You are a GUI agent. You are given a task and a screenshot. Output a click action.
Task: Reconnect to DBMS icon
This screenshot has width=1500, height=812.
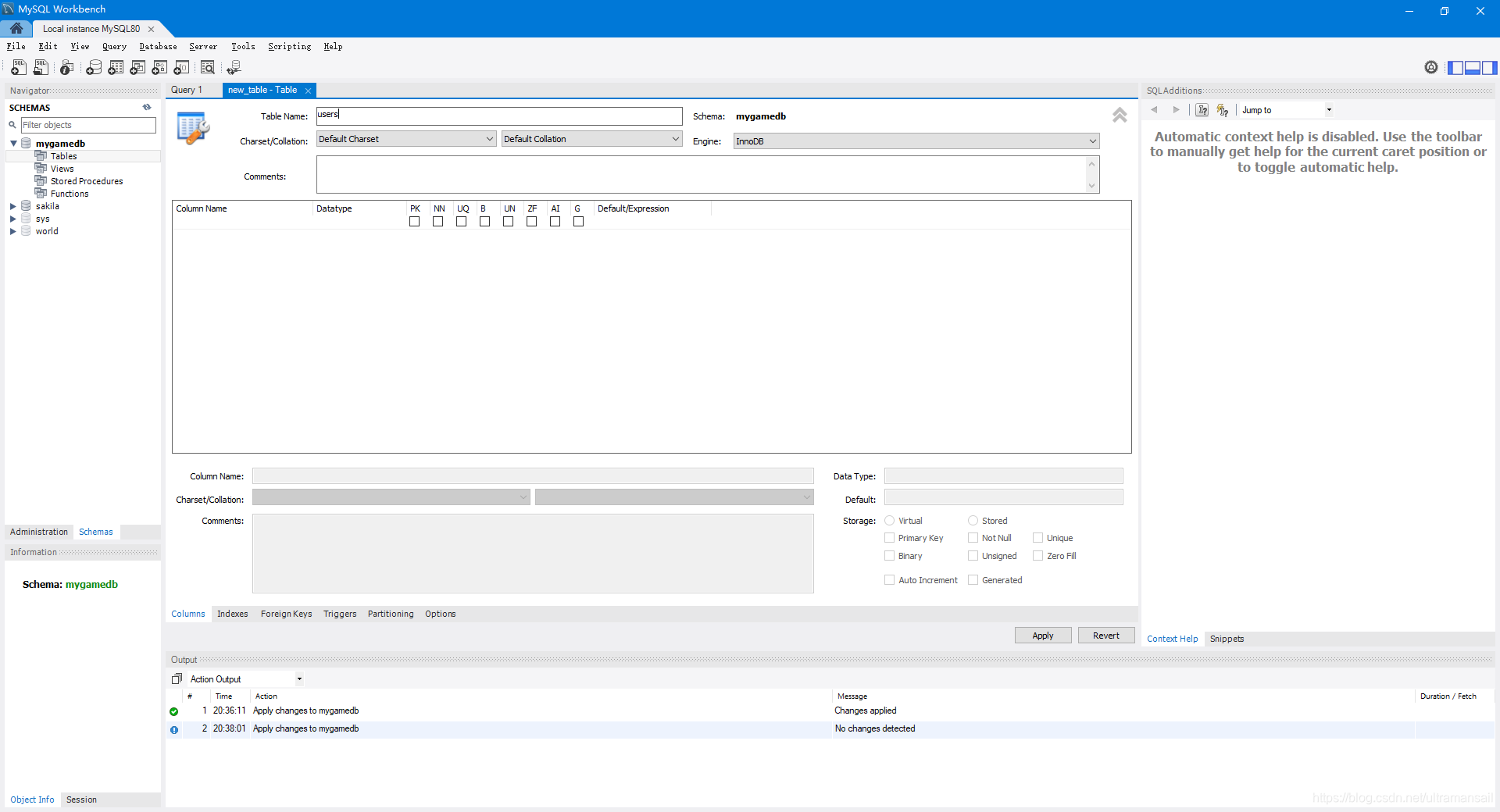(x=234, y=68)
